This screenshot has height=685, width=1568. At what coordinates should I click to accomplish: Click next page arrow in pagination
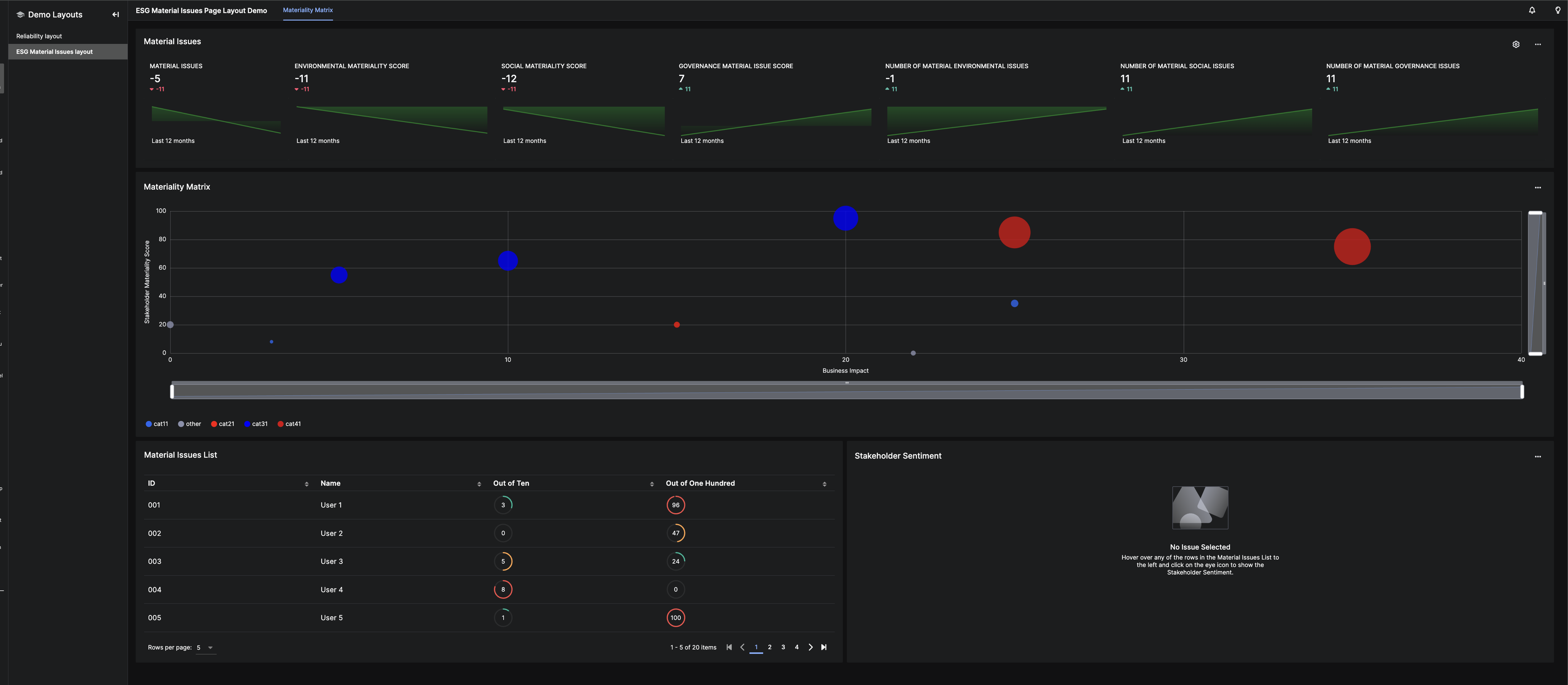[x=810, y=647]
